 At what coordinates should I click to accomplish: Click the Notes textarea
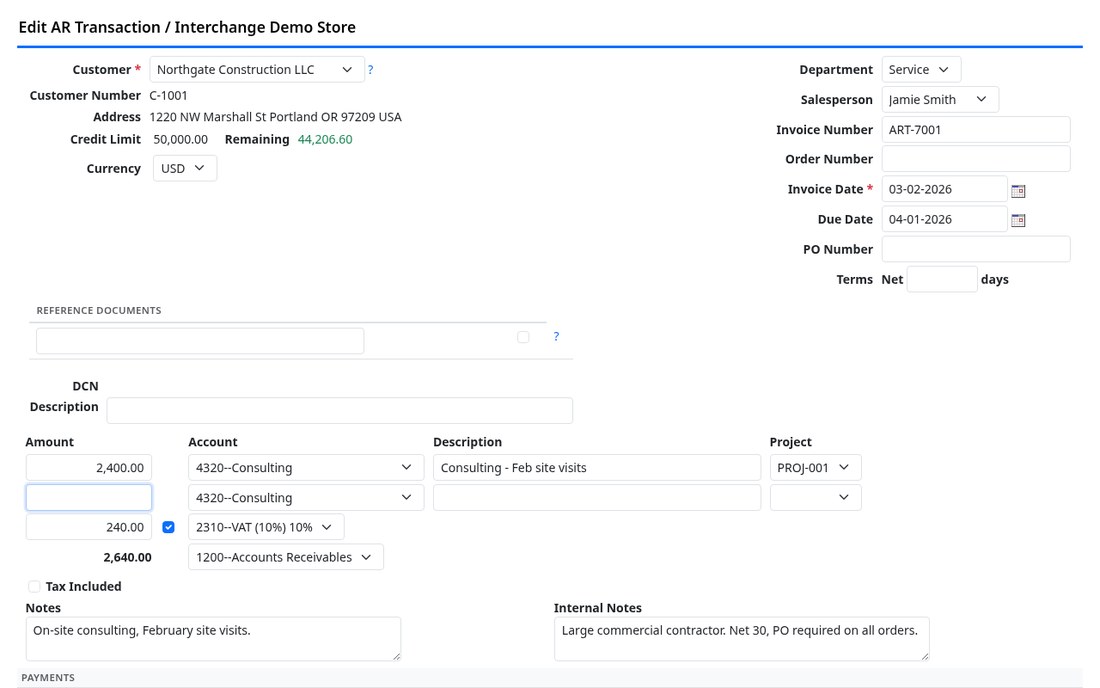click(213, 639)
